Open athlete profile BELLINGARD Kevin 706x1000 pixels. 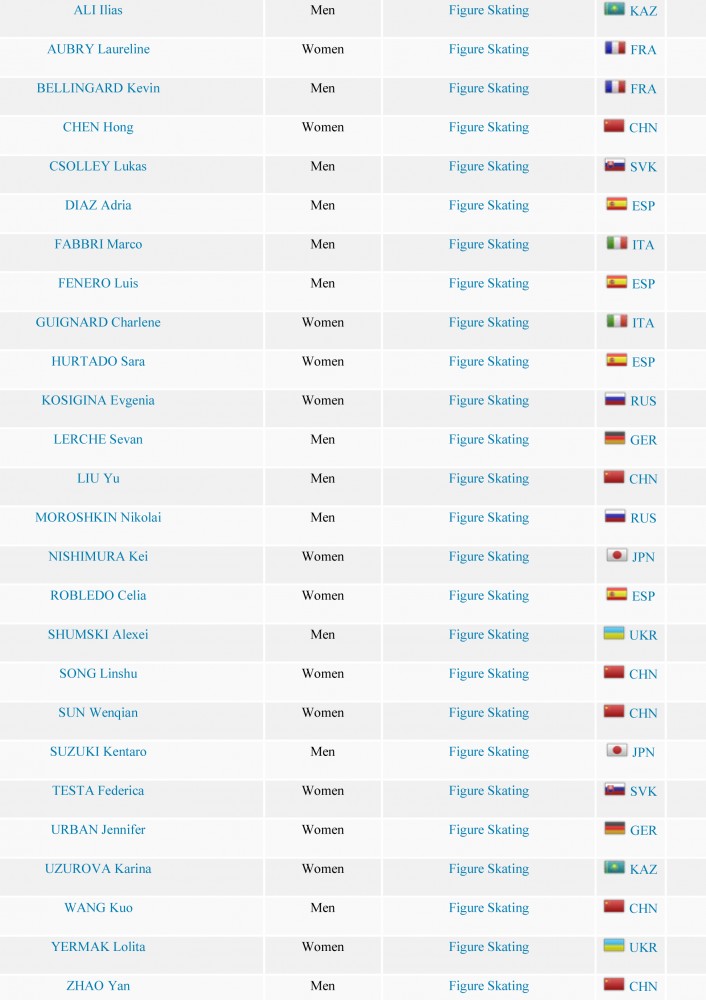pos(98,88)
